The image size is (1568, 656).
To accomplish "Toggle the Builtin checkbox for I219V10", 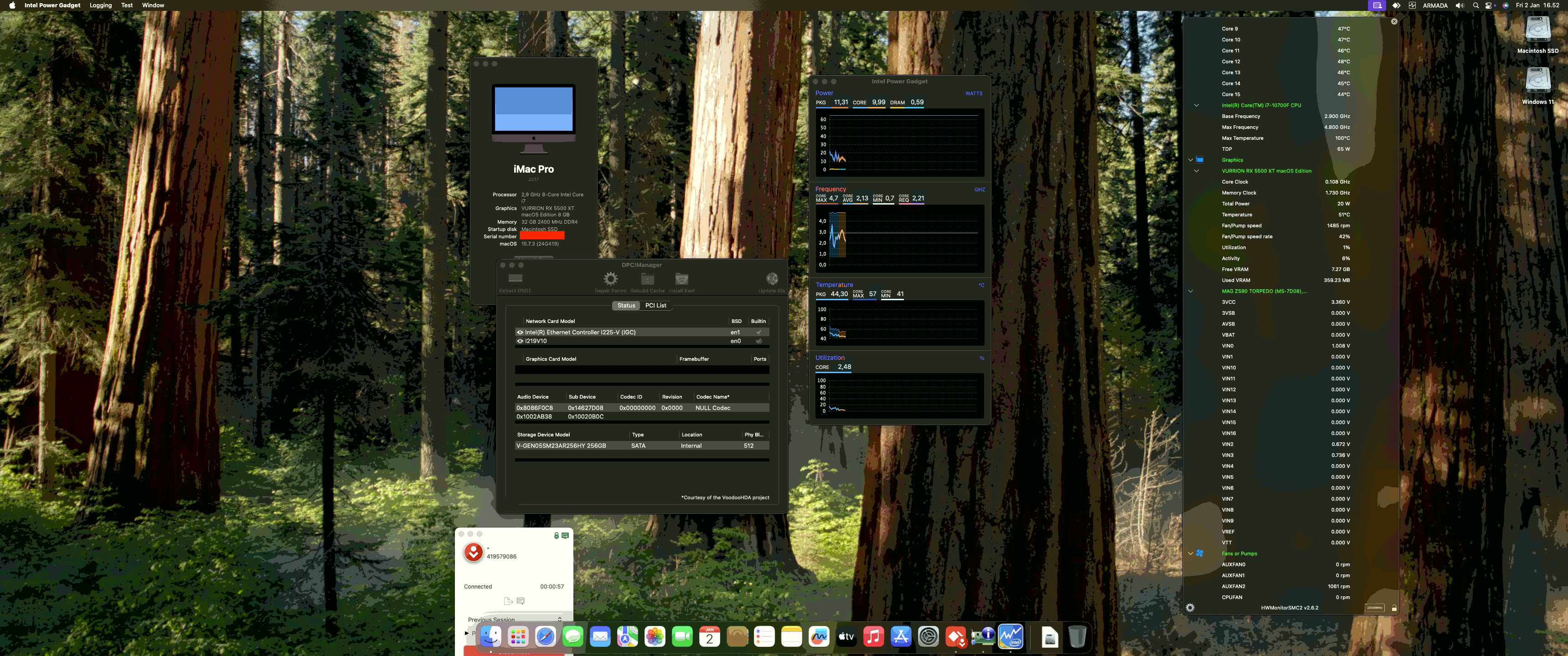I will (758, 341).
